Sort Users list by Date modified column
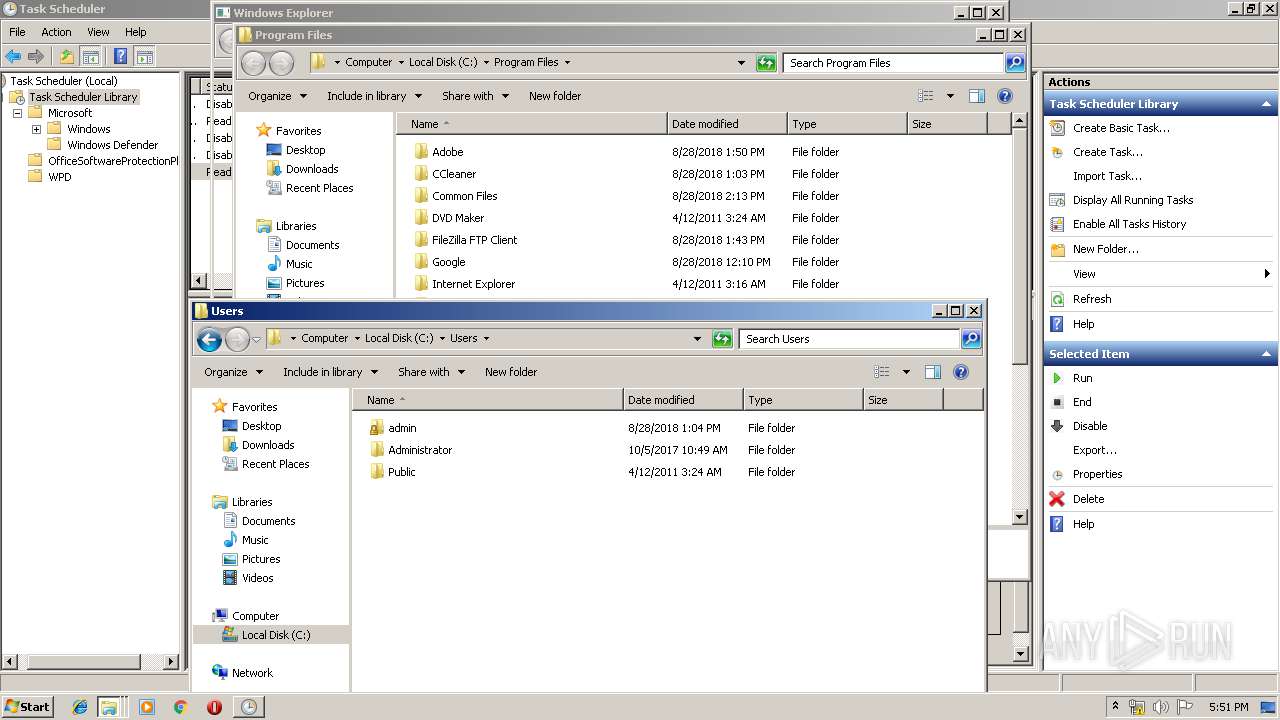 pos(683,400)
